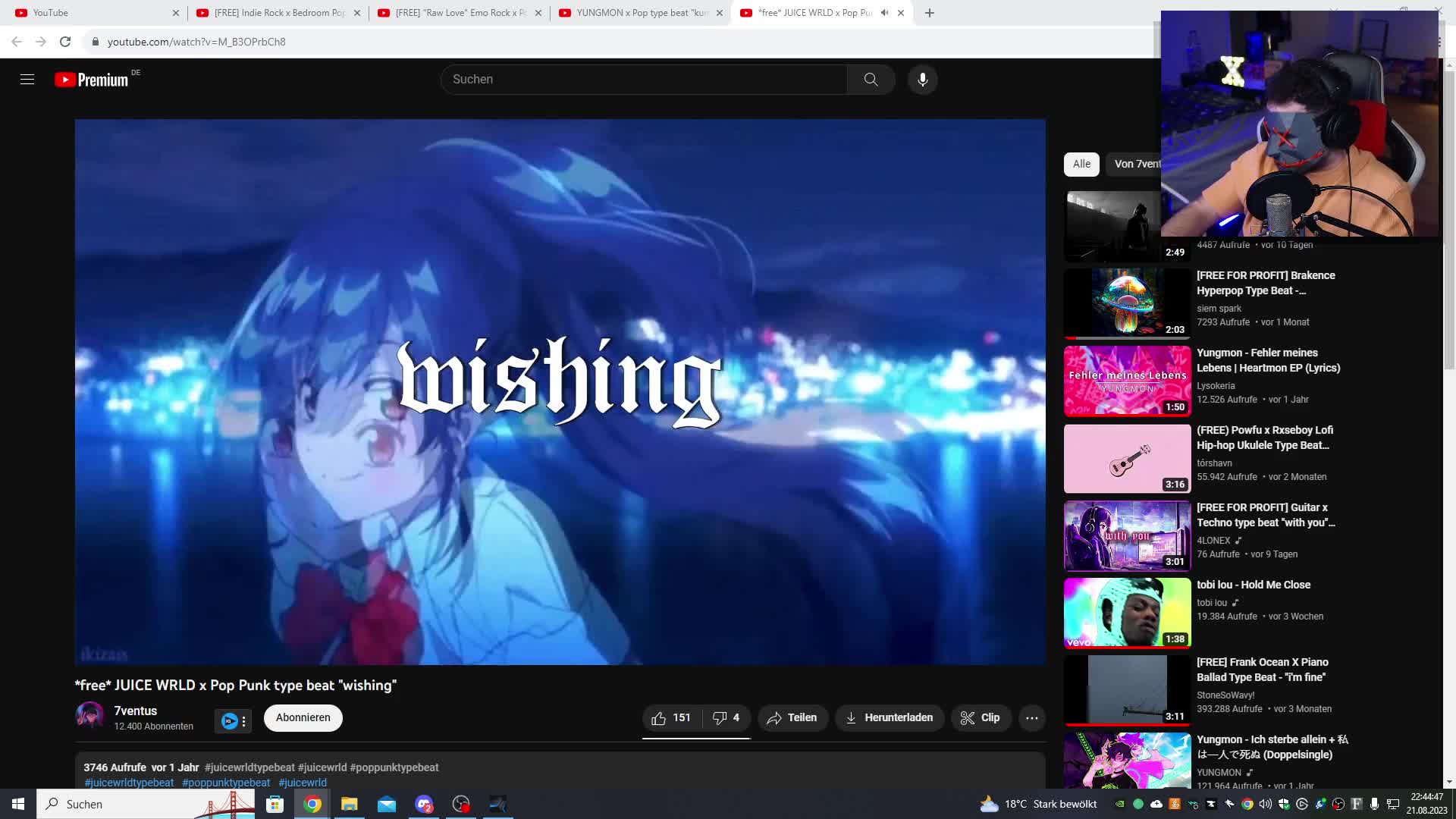Open Frank Ocean X Piano Ballad title
The height and width of the screenshot is (819, 1456).
(1262, 670)
